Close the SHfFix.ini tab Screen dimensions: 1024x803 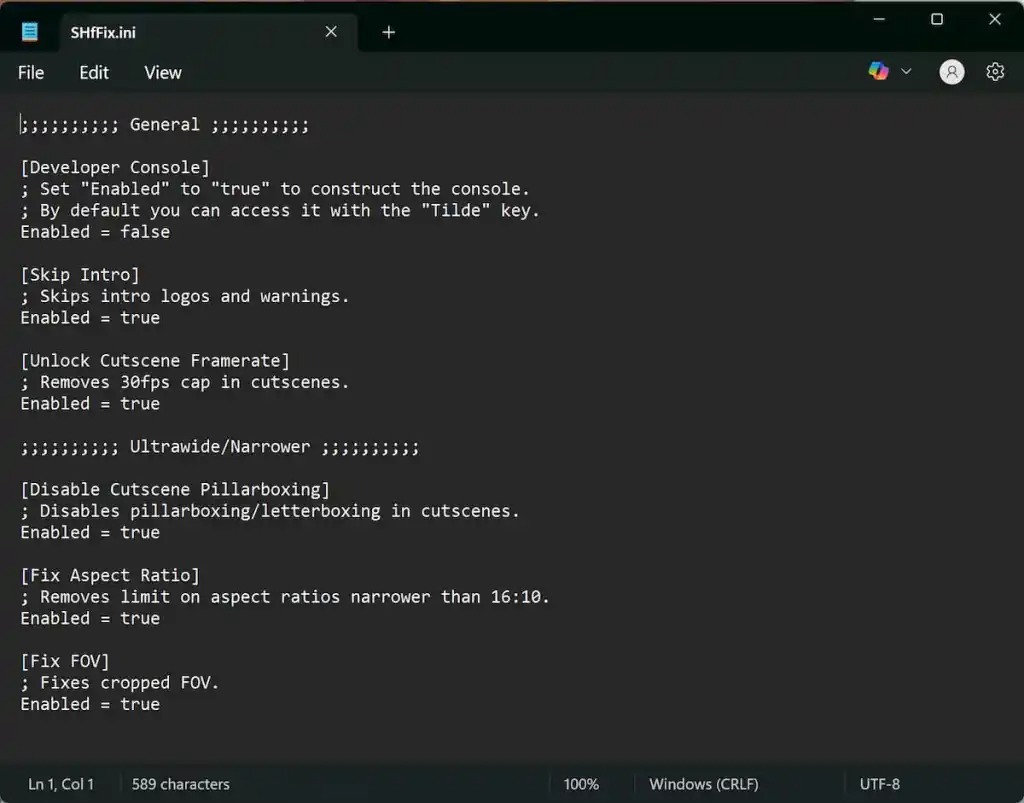[x=331, y=32]
